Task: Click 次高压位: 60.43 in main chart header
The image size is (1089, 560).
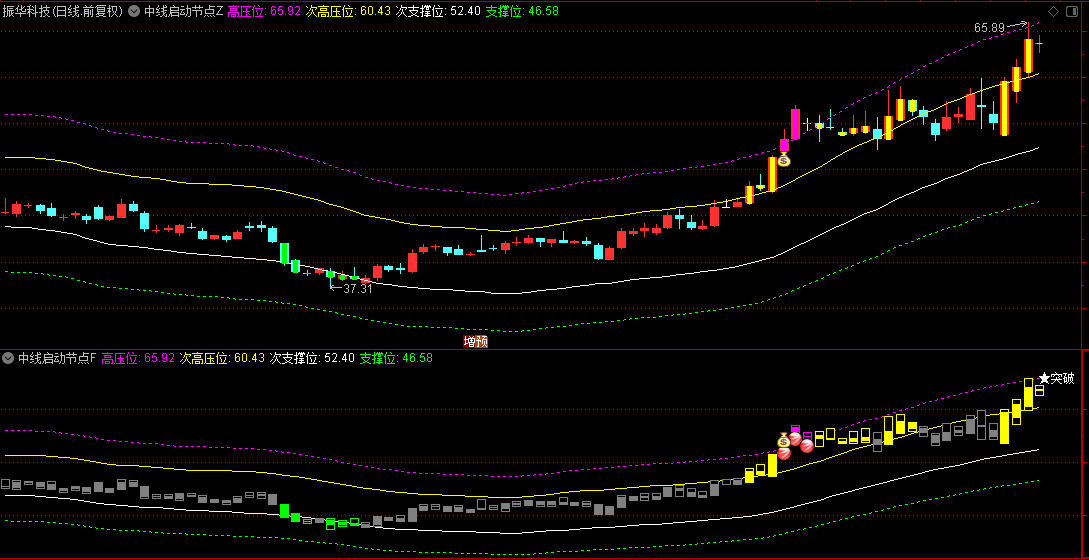Action: tap(349, 11)
